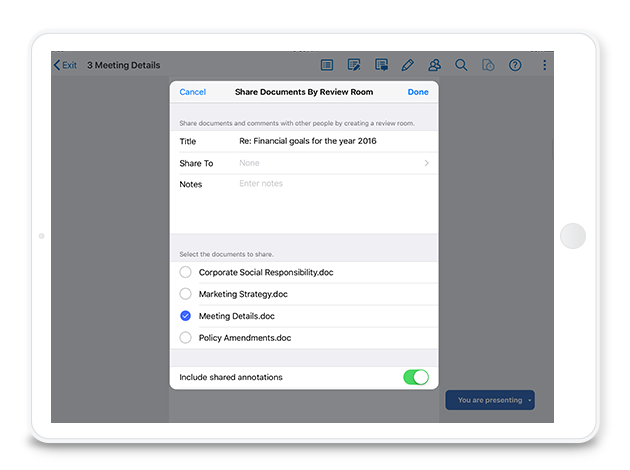Edit the Title field text
Image resolution: width=630 pixels, height=470 pixels.
[308, 141]
